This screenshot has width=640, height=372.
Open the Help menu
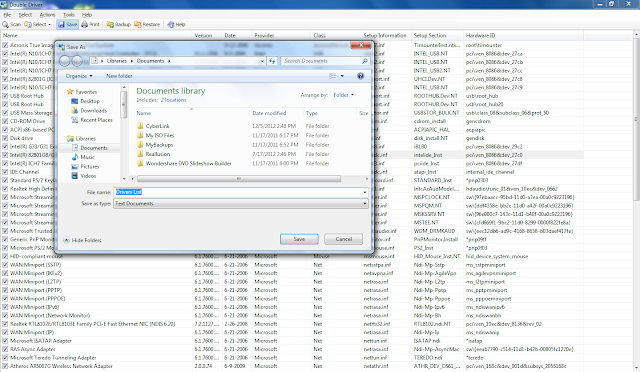click(87, 15)
